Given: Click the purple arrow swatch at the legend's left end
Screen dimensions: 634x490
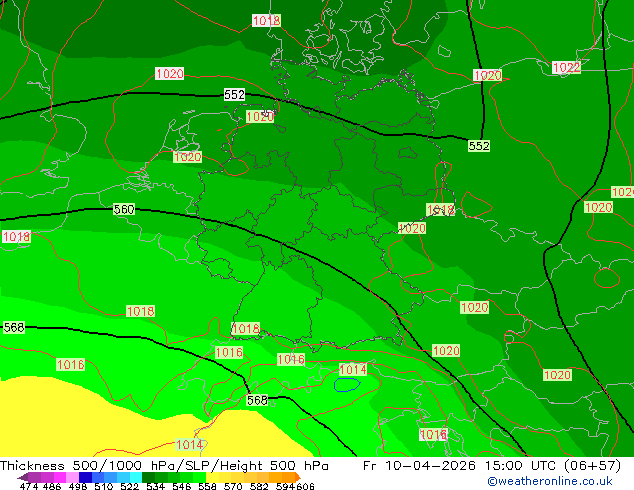Looking at the screenshot, I should 23,477.
